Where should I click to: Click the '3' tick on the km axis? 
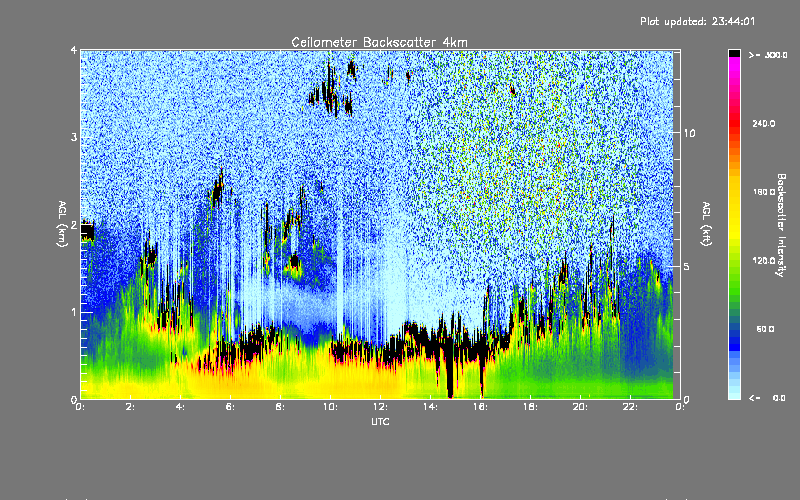(74, 137)
